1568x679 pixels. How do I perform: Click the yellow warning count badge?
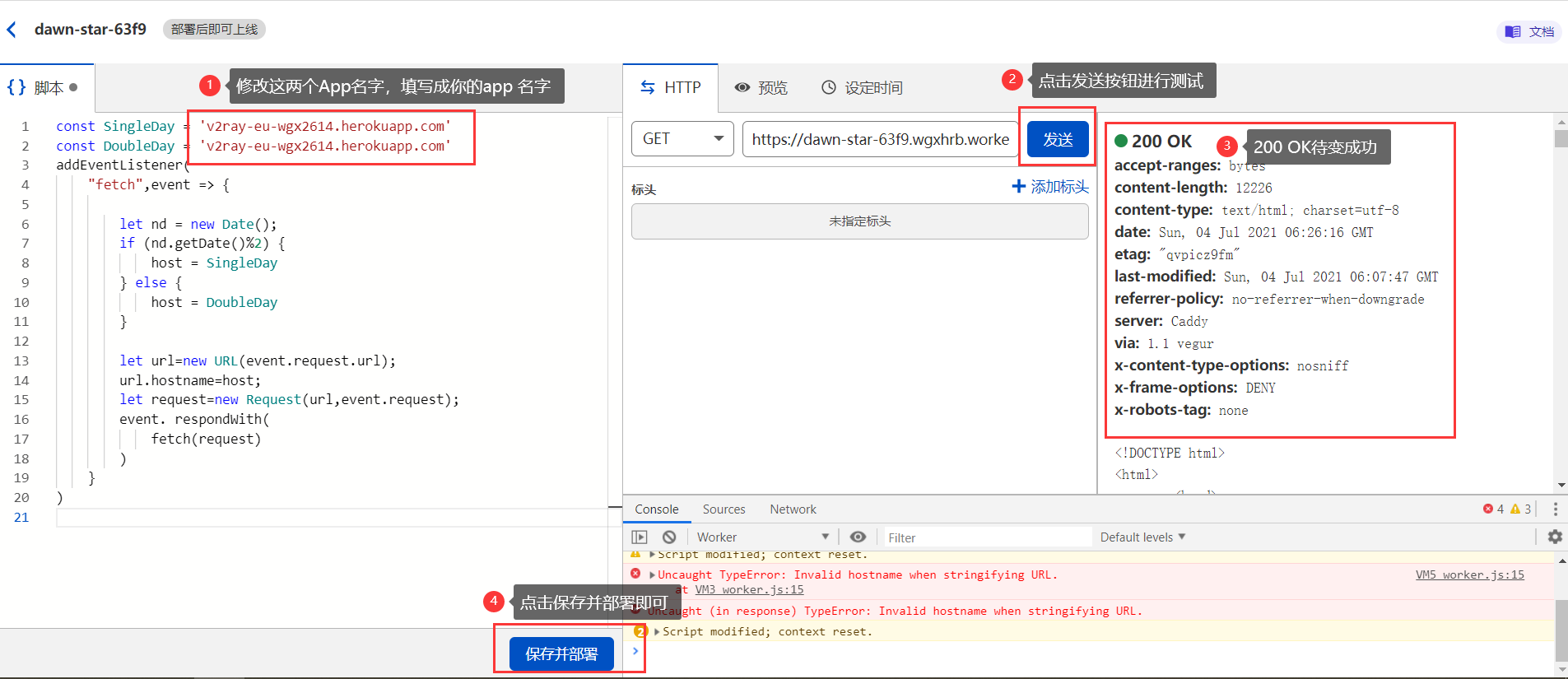1520,509
